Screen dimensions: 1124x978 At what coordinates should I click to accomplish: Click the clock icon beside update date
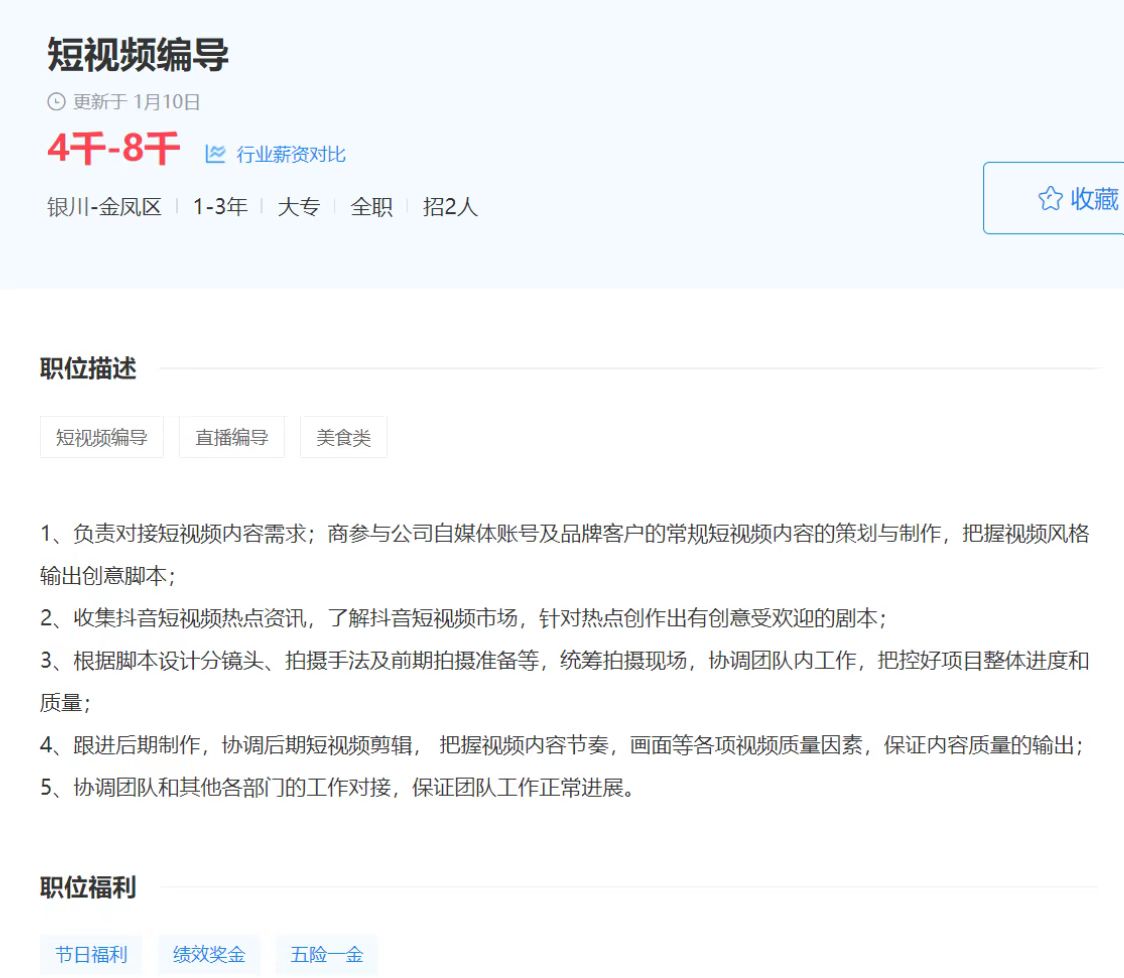pyautogui.click(x=56, y=102)
